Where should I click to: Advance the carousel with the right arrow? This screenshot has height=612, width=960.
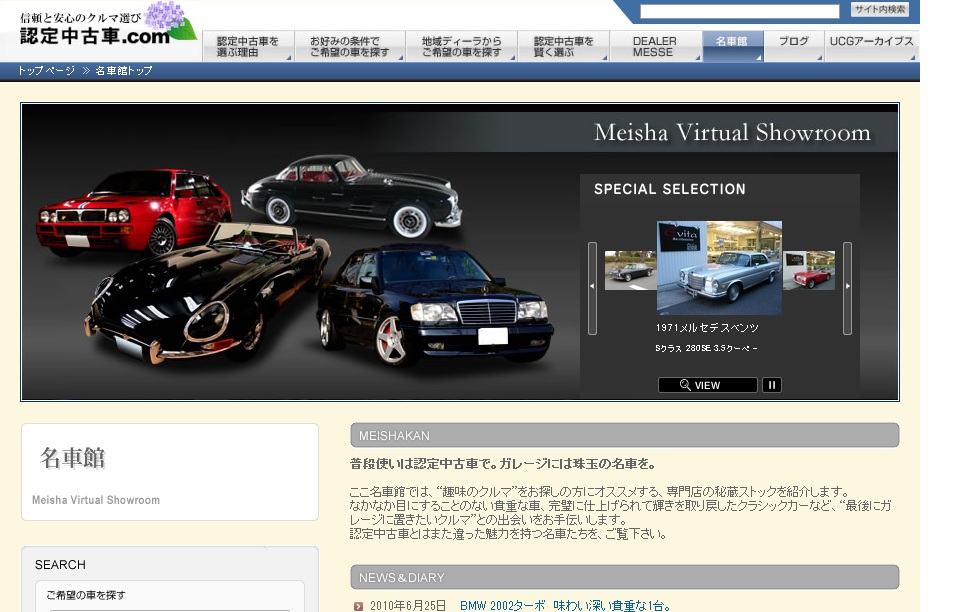[x=847, y=287]
